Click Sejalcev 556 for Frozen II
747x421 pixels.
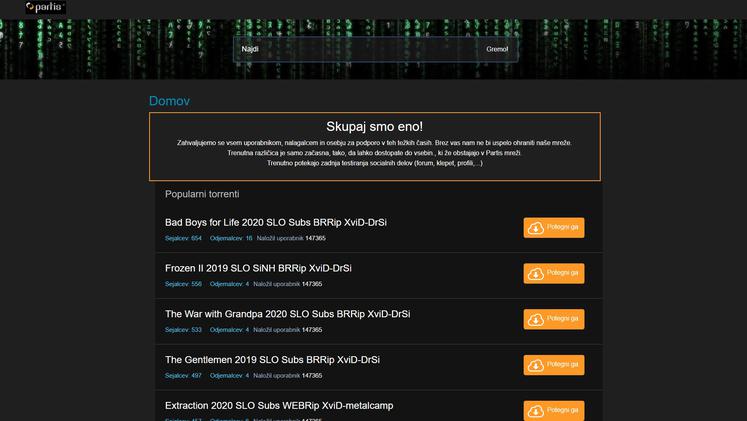coord(183,284)
